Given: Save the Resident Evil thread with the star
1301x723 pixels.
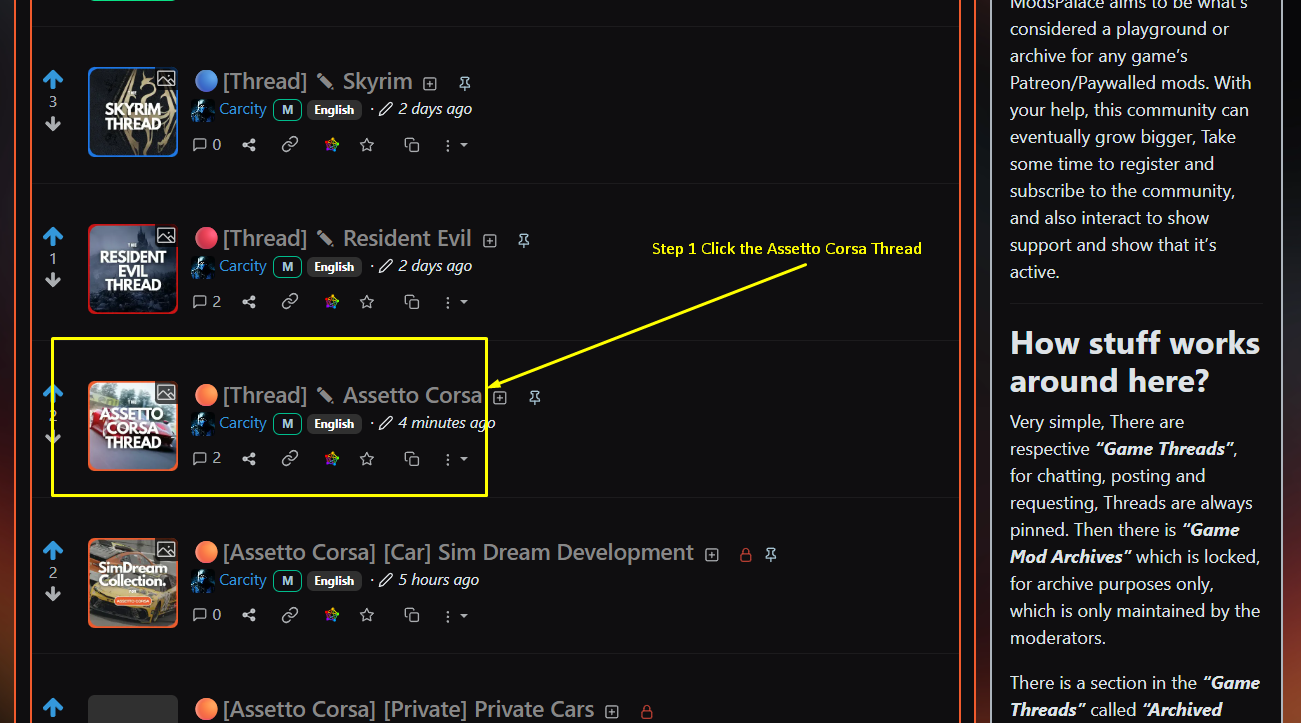Looking at the screenshot, I should (x=367, y=302).
